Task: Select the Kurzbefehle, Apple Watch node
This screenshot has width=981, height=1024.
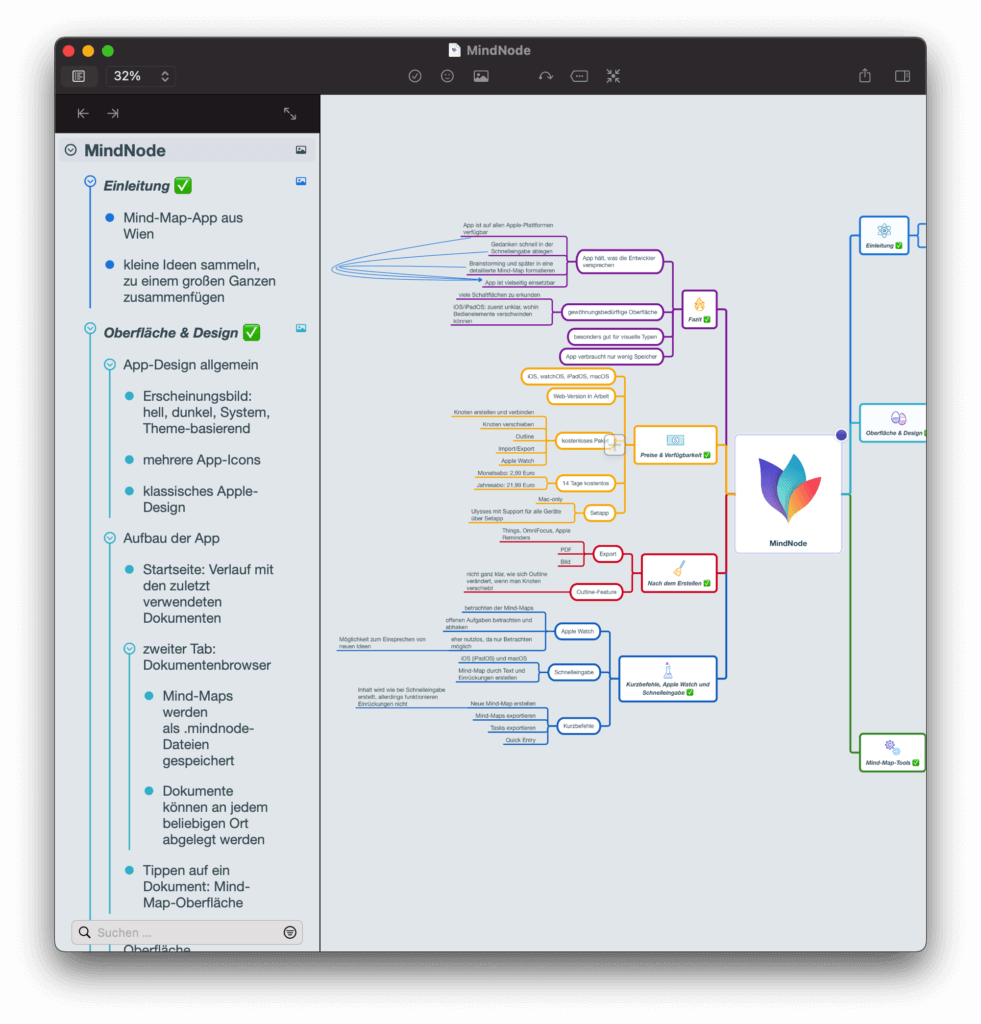Action: [x=667, y=678]
